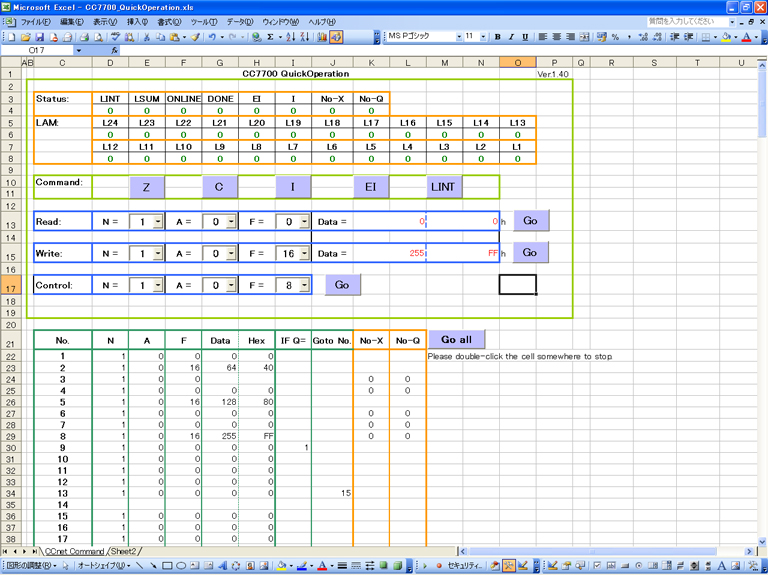Click the AutoSum sigma icon
The height and width of the screenshot is (575, 768).
coord(270,37)
